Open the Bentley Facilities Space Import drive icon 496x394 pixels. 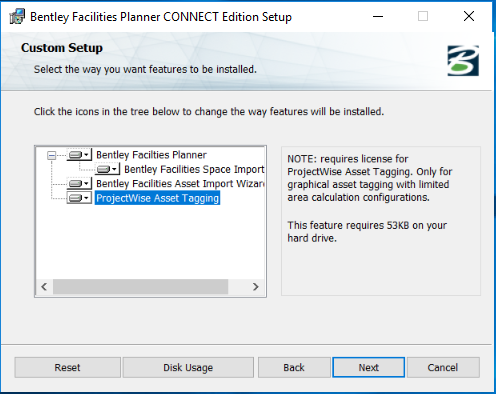click(107, 169)
